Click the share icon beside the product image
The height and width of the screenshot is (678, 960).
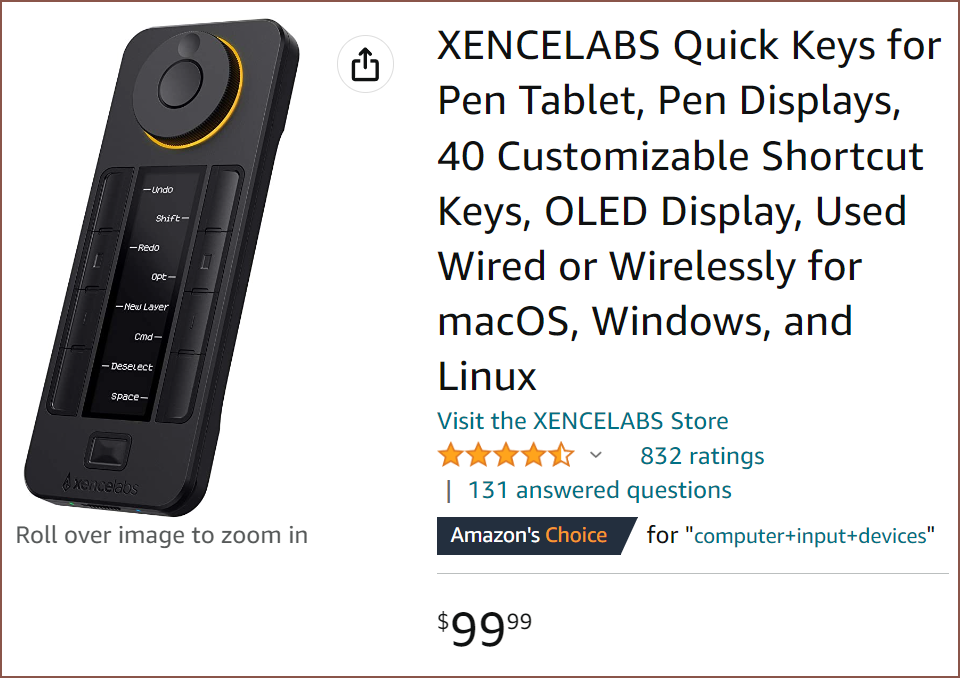[x=366, y=65]
